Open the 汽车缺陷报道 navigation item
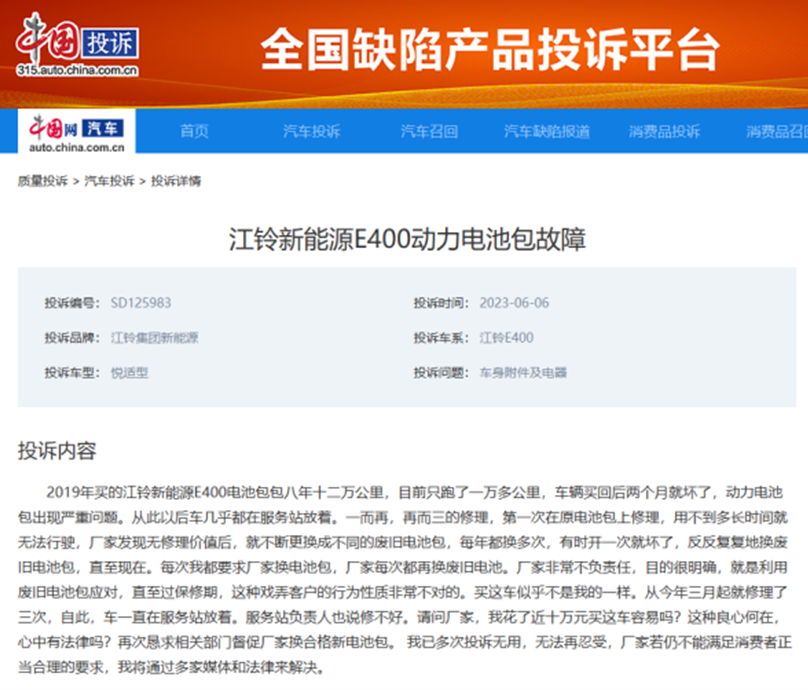The image size is (808, 690). click(x=547, y=131)
